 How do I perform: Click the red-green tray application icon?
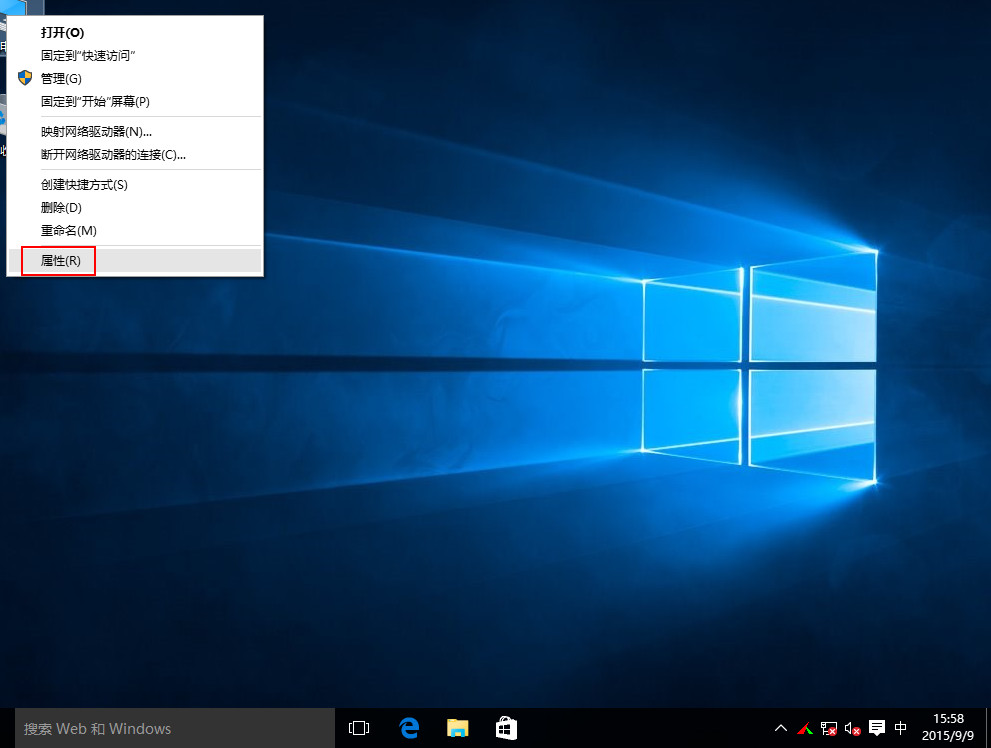coord(805,728)
